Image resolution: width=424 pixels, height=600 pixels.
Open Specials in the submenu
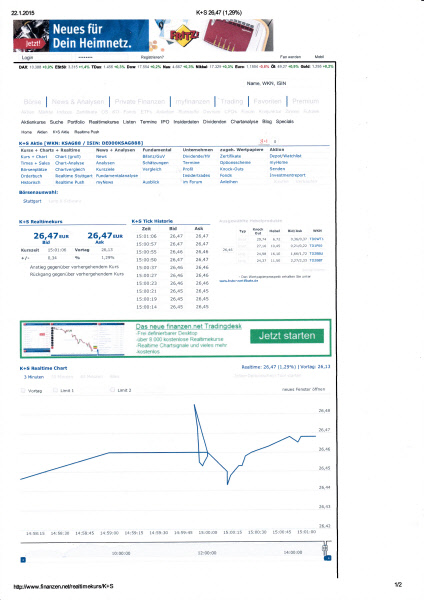tap(285, 121)
